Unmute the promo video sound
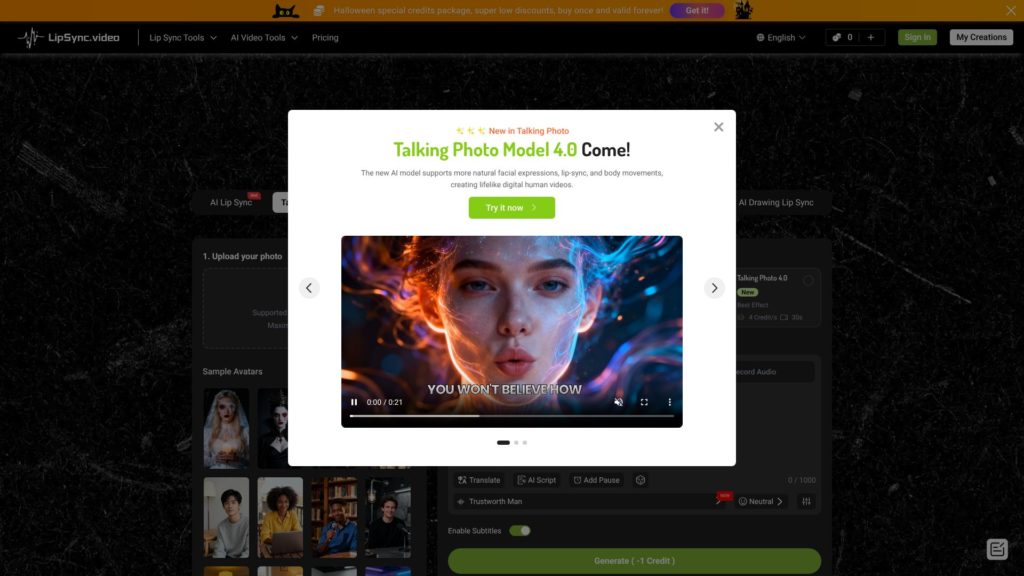This screenshot has width=1024, height=576. pos(618,402)
